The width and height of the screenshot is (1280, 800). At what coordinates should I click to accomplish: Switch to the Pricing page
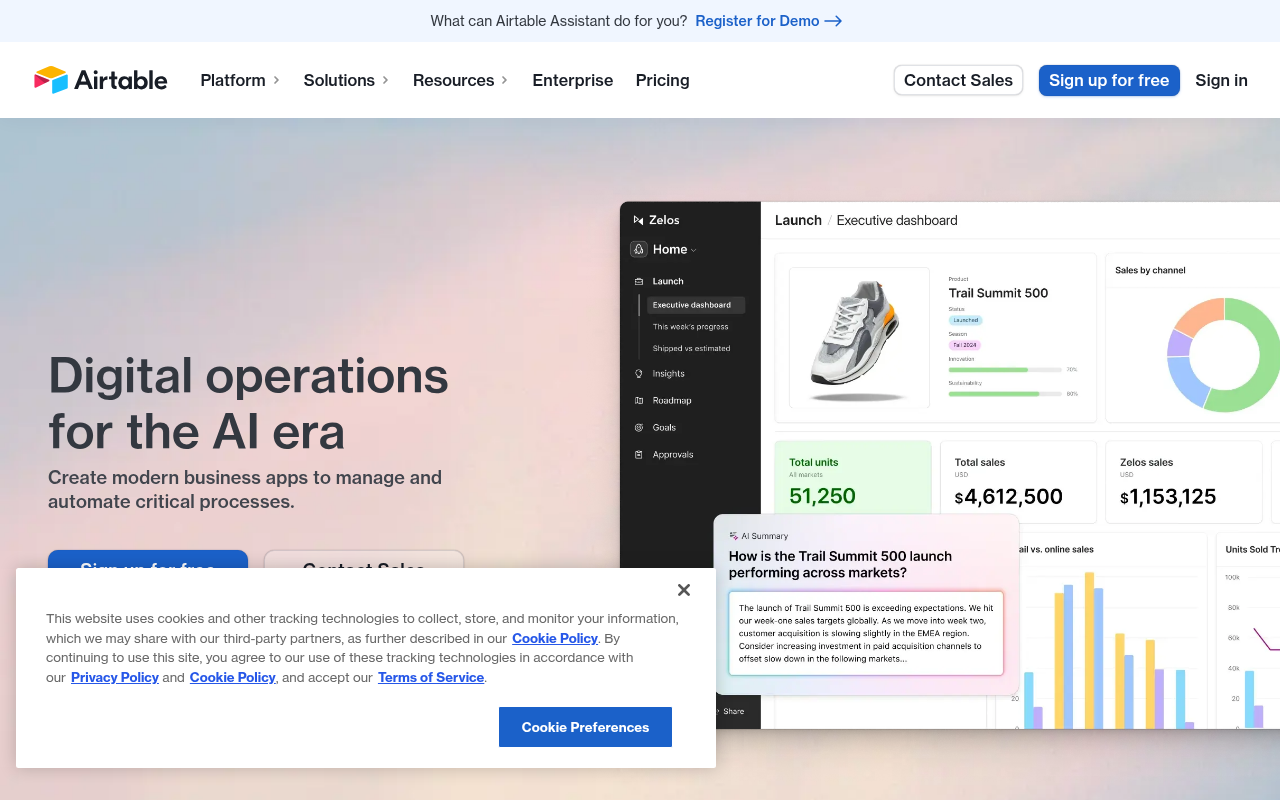tap(662, 80)
